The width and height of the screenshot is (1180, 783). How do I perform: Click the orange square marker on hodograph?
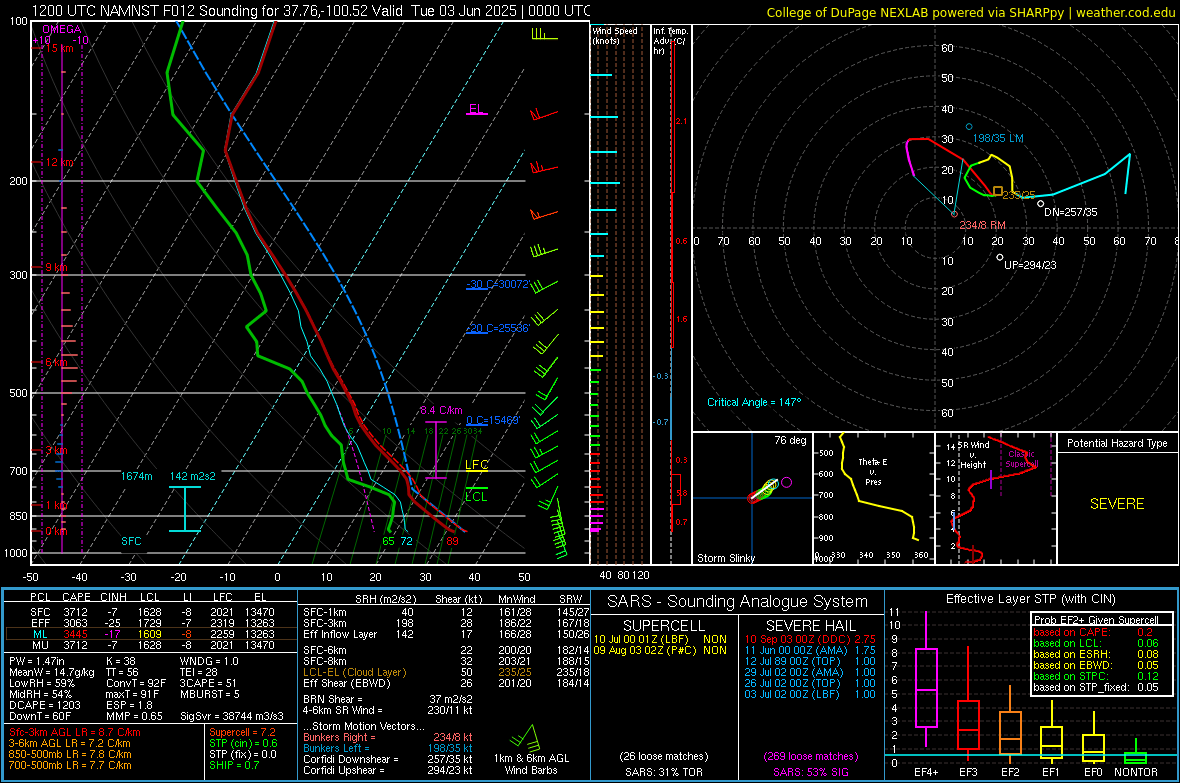coord(998,192)
